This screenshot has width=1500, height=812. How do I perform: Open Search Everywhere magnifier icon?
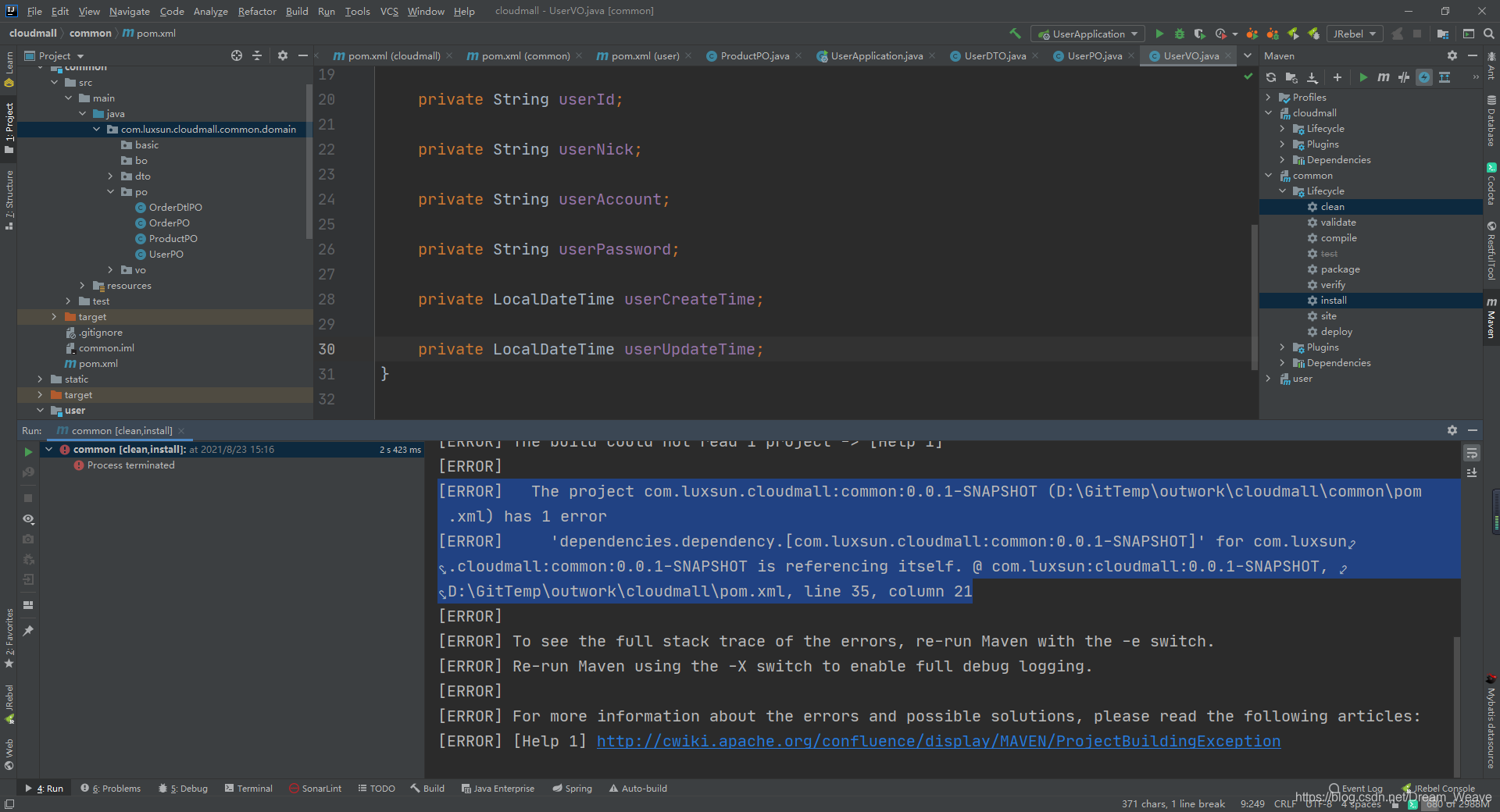click(x=1489, y=34)
